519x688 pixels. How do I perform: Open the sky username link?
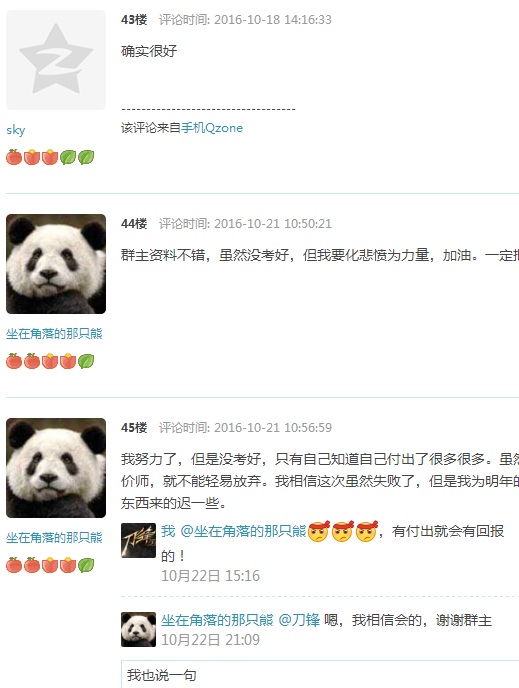pyautogui.click(x=16, y=130)
